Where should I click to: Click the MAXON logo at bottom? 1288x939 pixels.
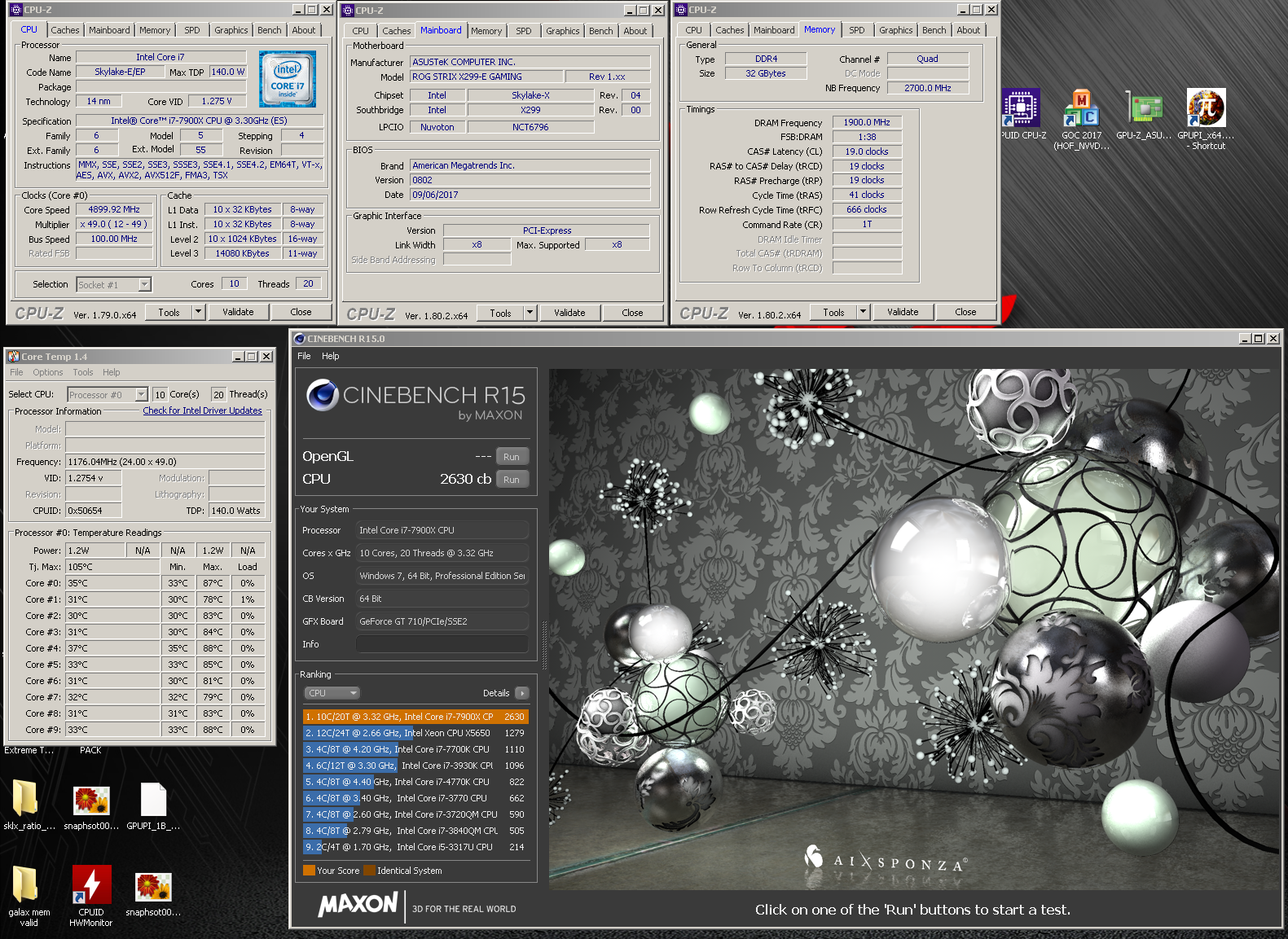click(358, 904)
